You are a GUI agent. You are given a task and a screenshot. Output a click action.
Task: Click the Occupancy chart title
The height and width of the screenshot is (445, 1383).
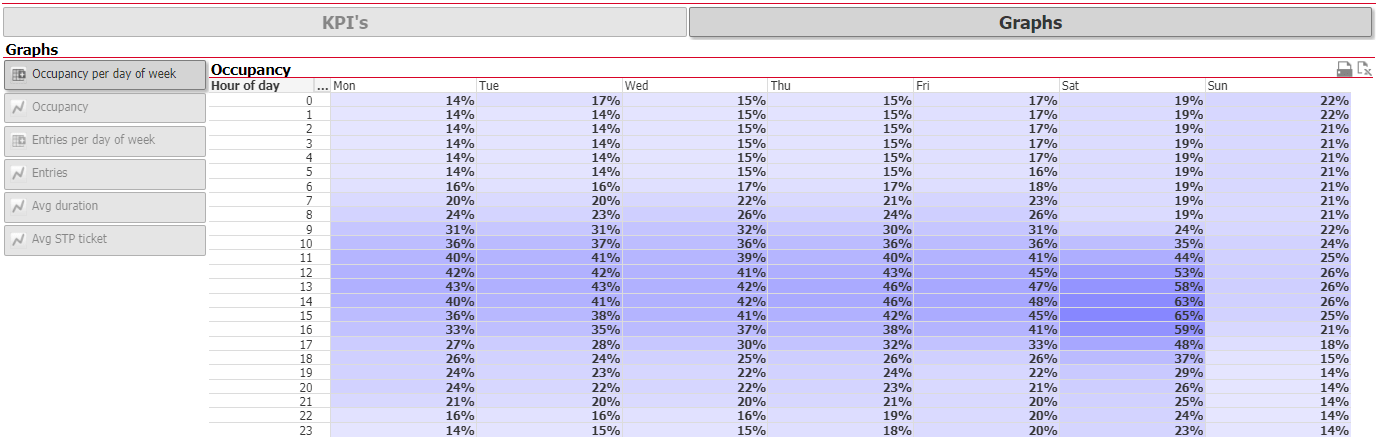(x=251, y=70)
